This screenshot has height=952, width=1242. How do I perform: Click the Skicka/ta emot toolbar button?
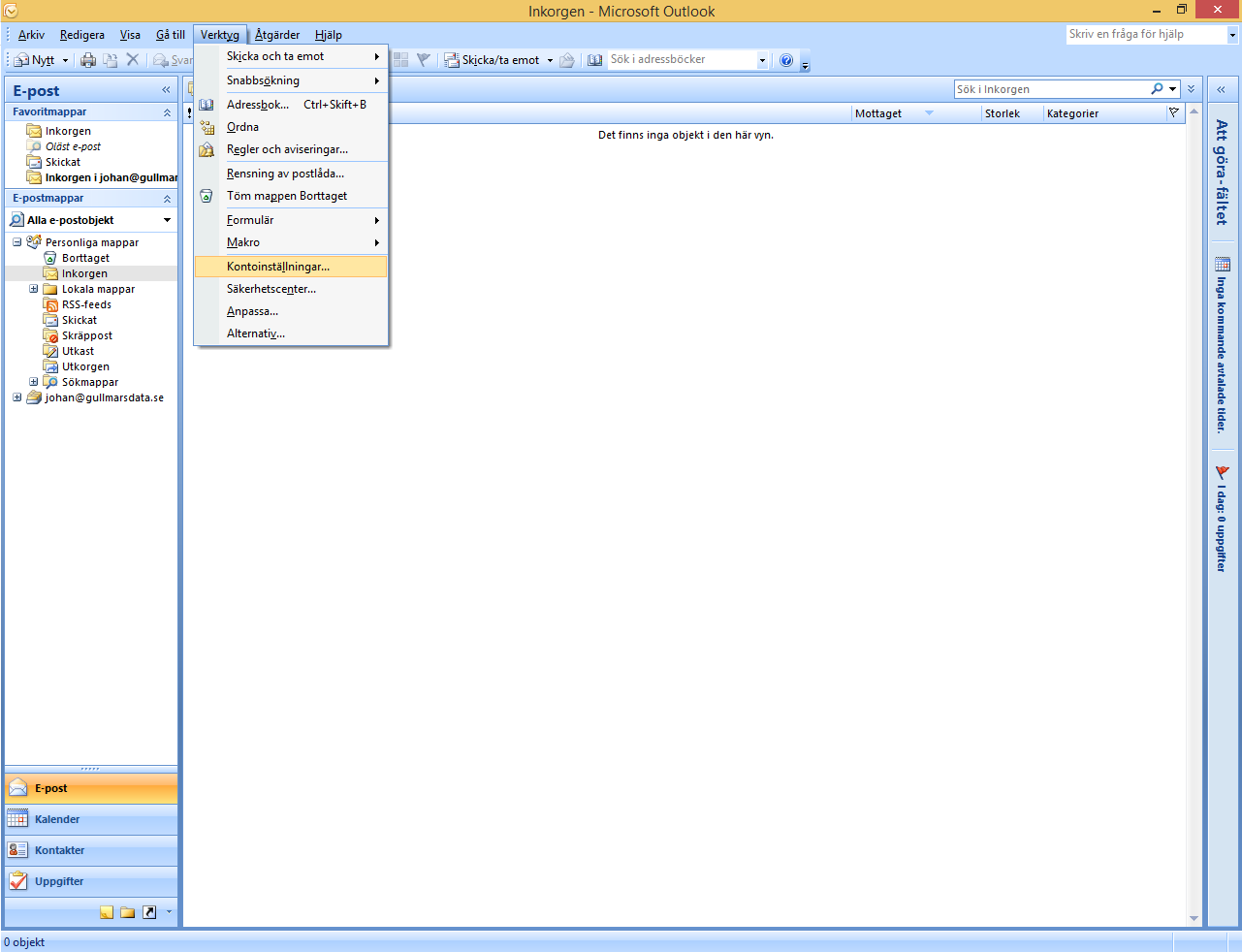[x=493, y=60]
